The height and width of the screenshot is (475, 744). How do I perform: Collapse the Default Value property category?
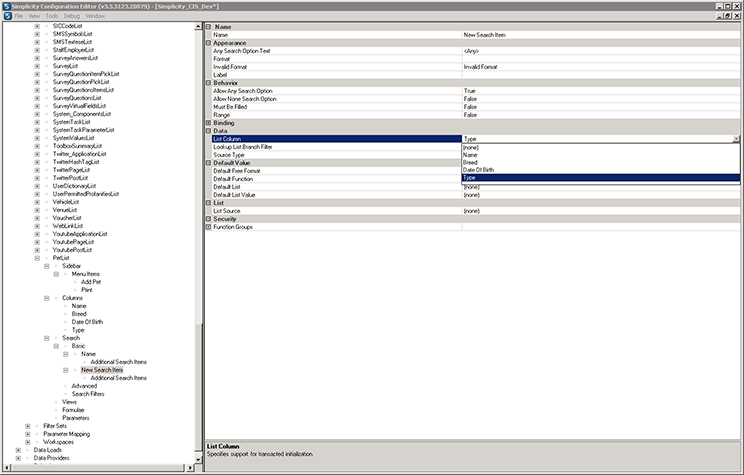[208, 163]
